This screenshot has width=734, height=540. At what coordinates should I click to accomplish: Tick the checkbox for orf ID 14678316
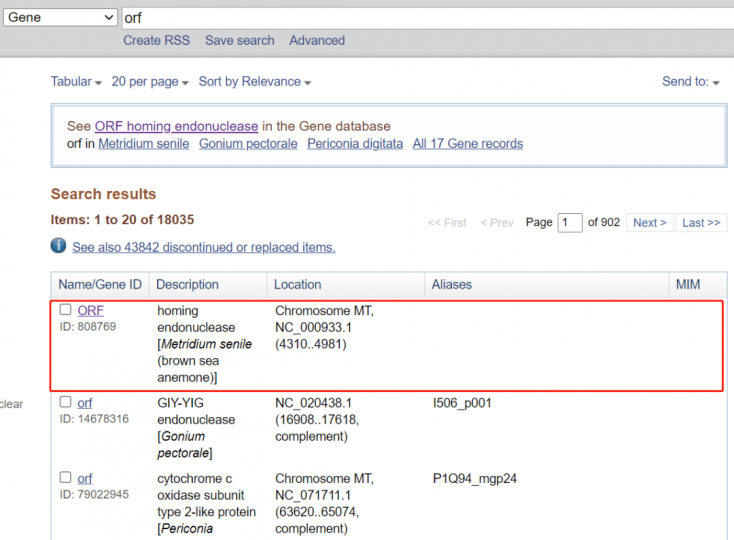[66, 402]
